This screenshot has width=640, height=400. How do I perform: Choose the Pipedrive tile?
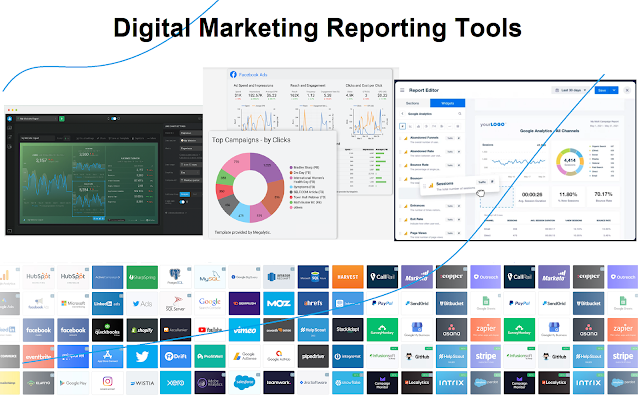coord(313,356)
